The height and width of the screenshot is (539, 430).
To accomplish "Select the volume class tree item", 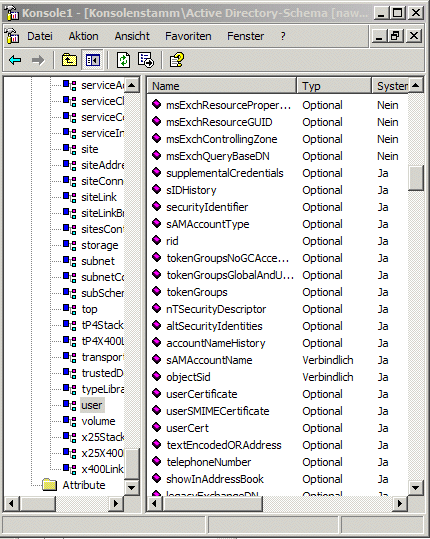I will (x=98, y=421).
